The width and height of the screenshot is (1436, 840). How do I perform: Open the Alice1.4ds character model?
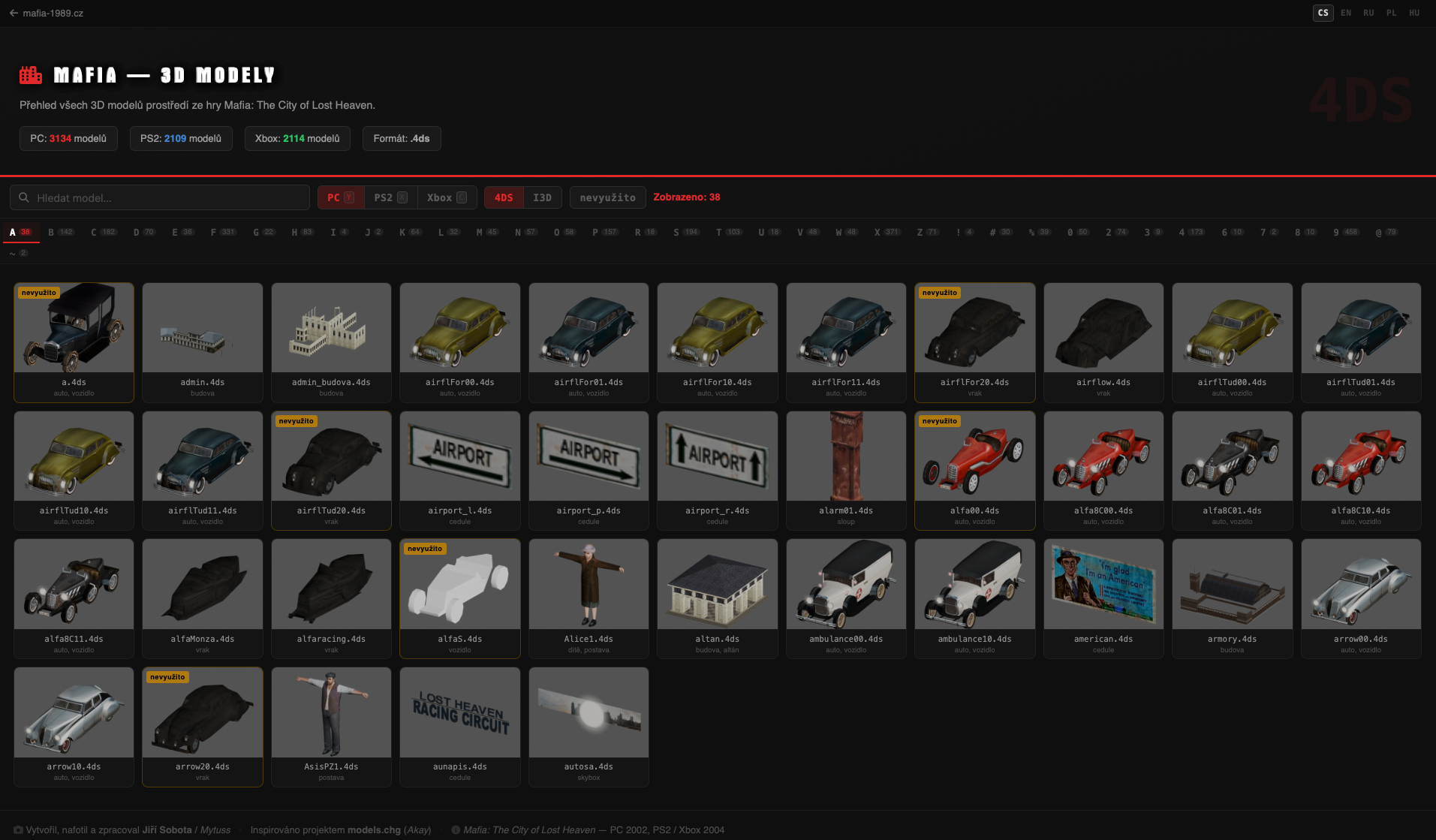point(589,599)
